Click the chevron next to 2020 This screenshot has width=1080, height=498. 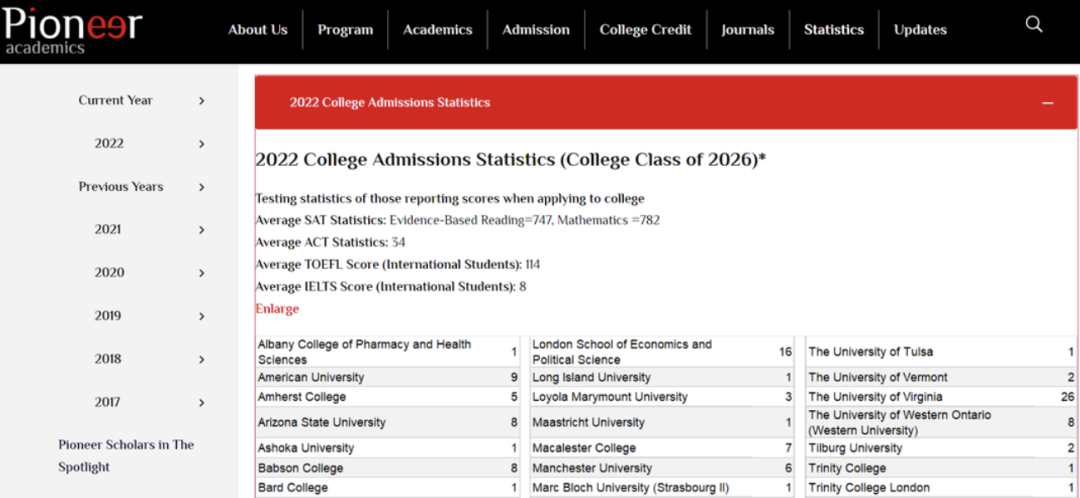pyautogui.click(x=202, y=273)
